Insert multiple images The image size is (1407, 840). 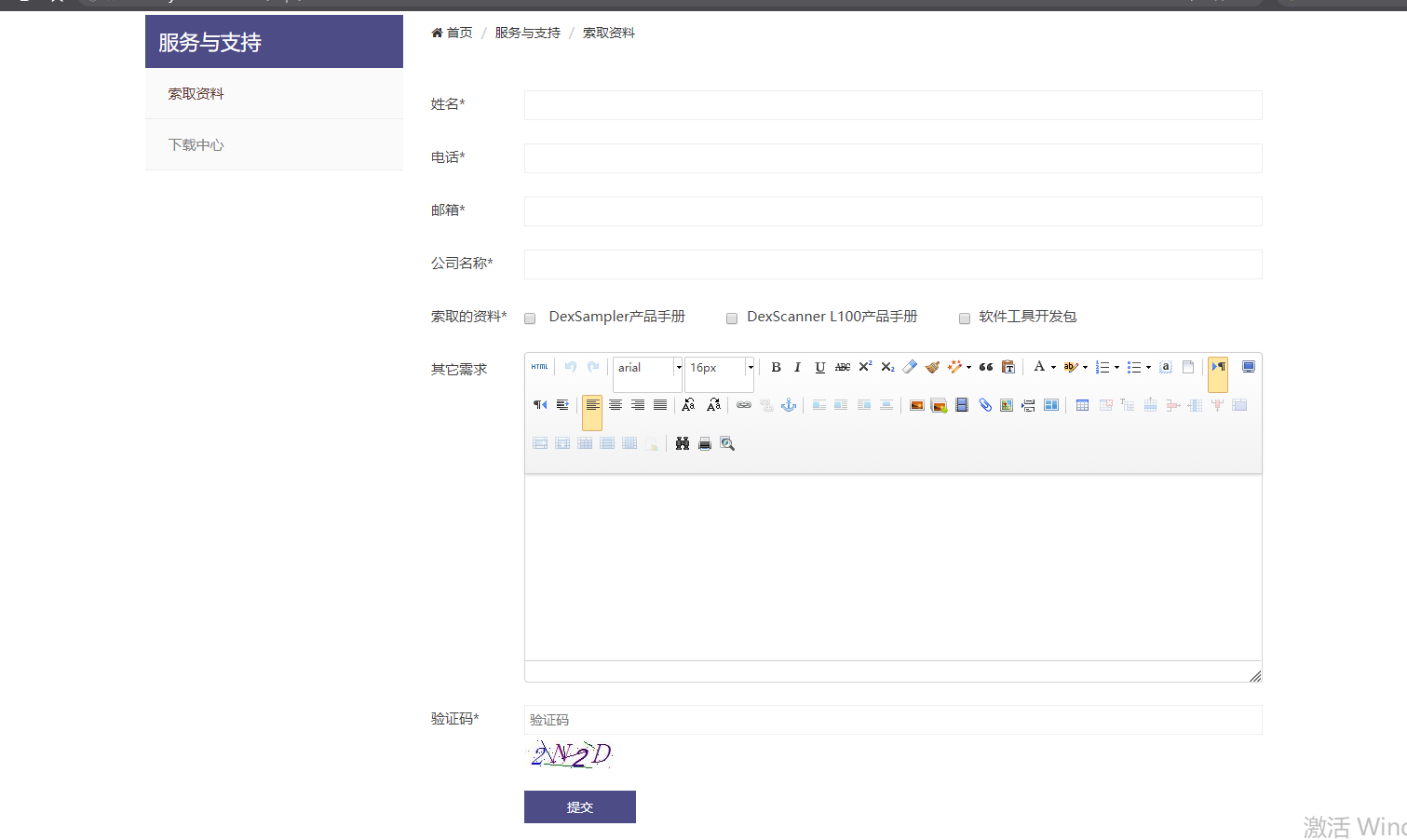click(939, 405)
